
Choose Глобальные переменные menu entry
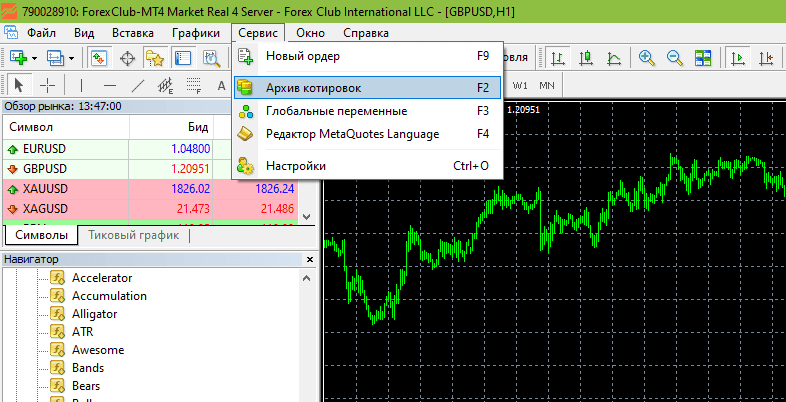point(367,111)
